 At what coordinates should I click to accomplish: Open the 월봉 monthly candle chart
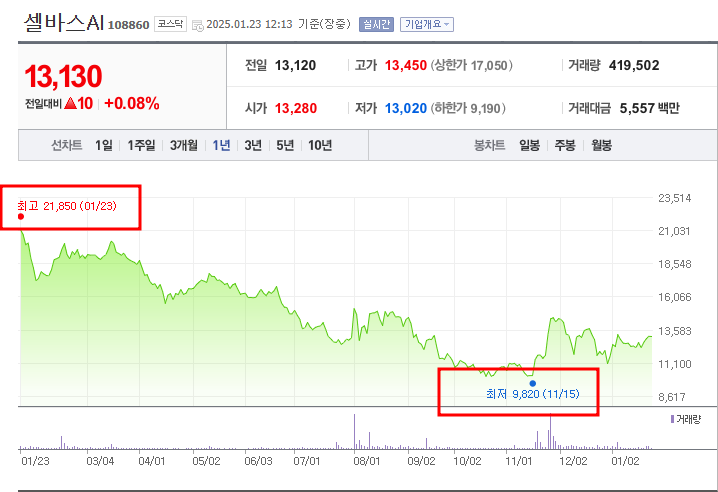click(602, 146)
